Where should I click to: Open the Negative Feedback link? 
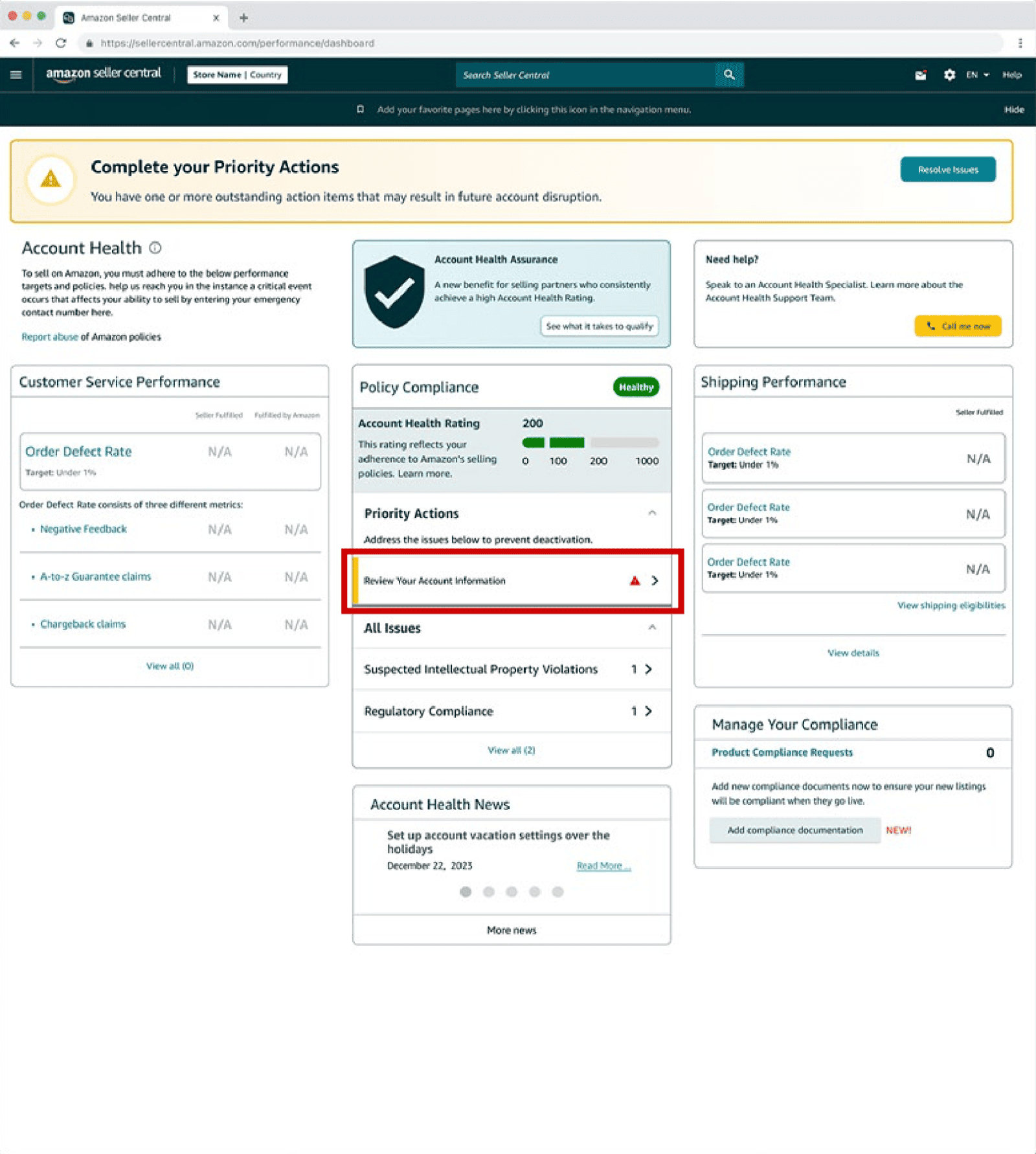click(x=84, y=529)
